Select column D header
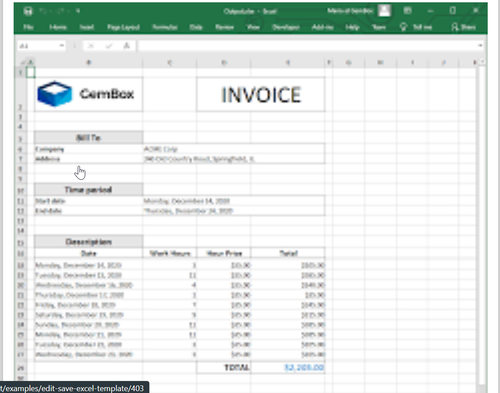This screenshot has width=500, height=393. point(224,62)
